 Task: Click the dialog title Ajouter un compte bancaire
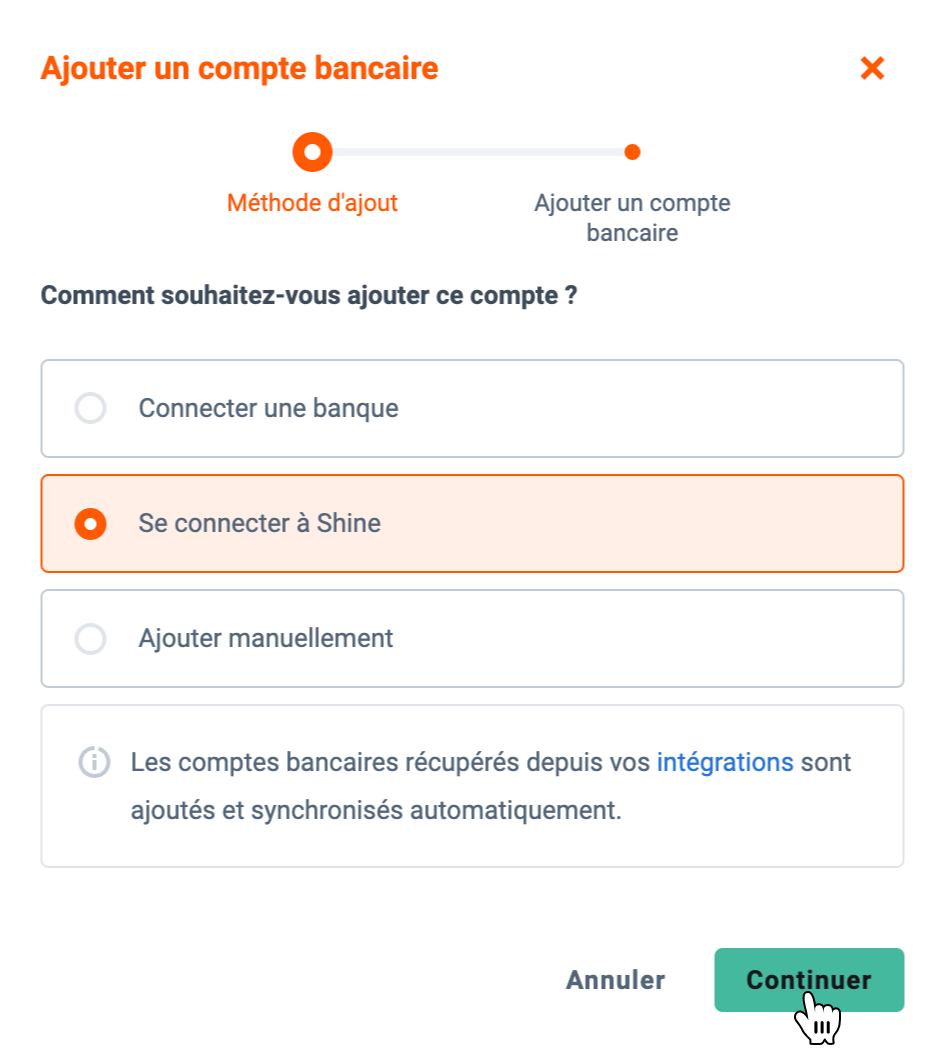pyautogui.click(x=240, y=68)
